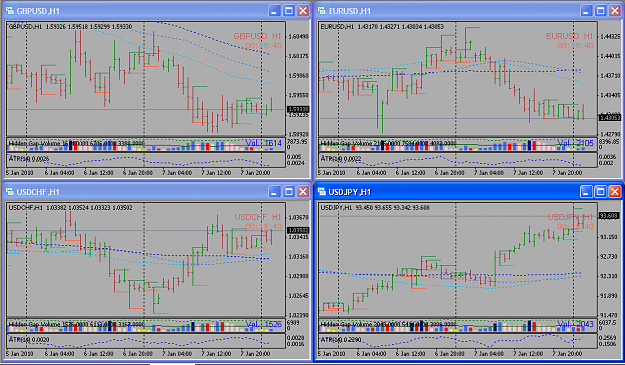Click '5 Jan 2010' on USDCHF time axis
625x365 pixels.
[20, 354]
